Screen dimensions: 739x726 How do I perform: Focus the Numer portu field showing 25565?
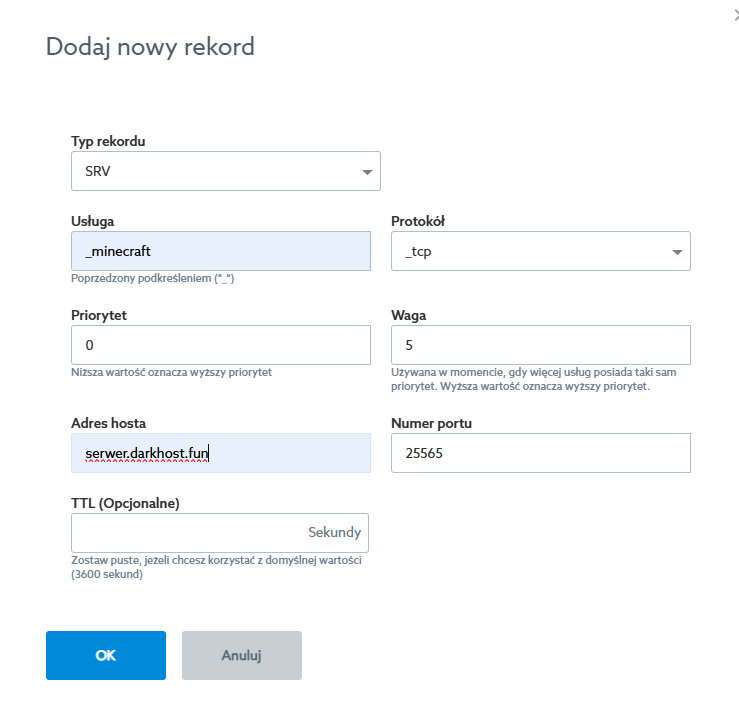pyautogui.click(x=540, y=453)
